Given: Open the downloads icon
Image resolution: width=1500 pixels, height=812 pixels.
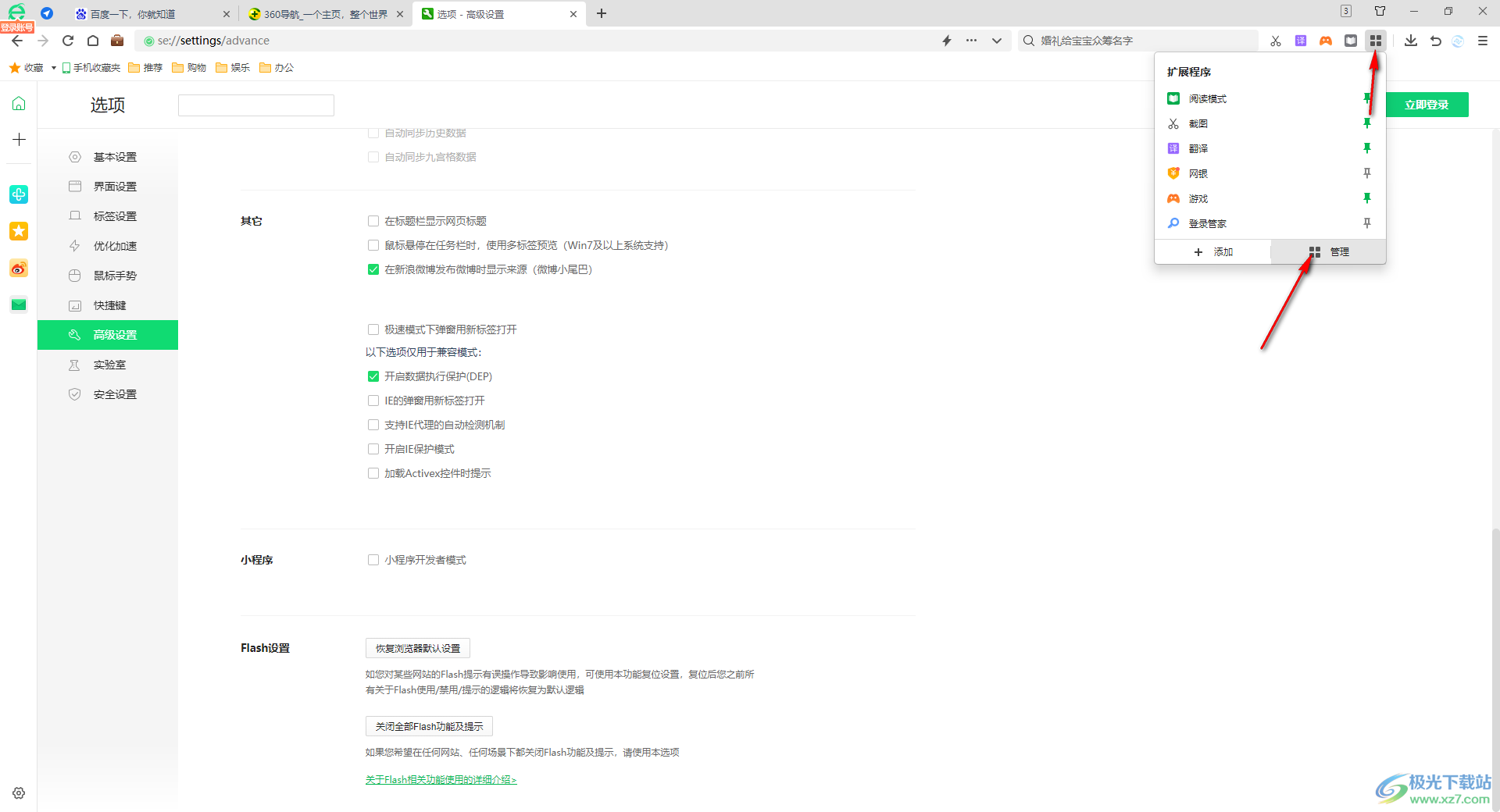Looking at the screenshot, I should pyautogui.click(x=1411, y=41).
